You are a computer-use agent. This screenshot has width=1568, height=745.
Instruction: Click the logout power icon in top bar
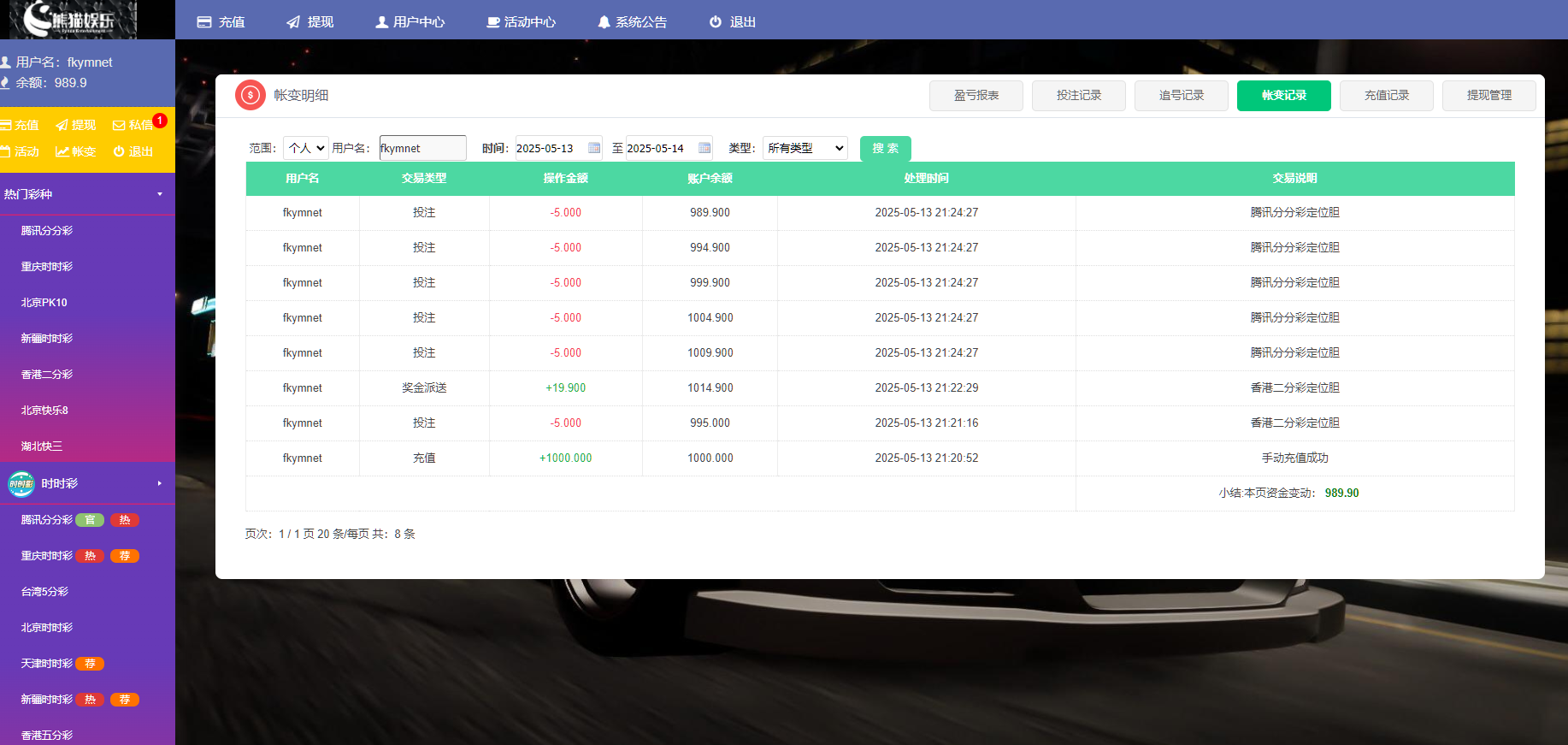[716, 22]
